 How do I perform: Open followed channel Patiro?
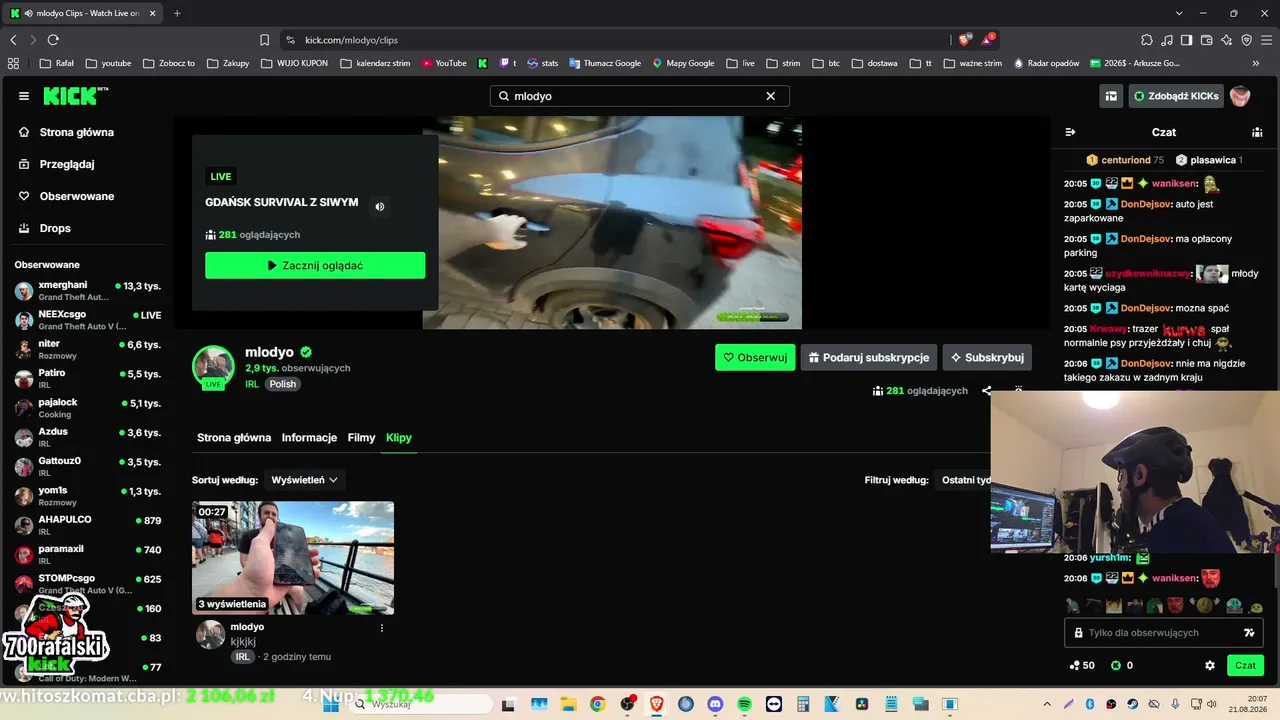point(88,378)
